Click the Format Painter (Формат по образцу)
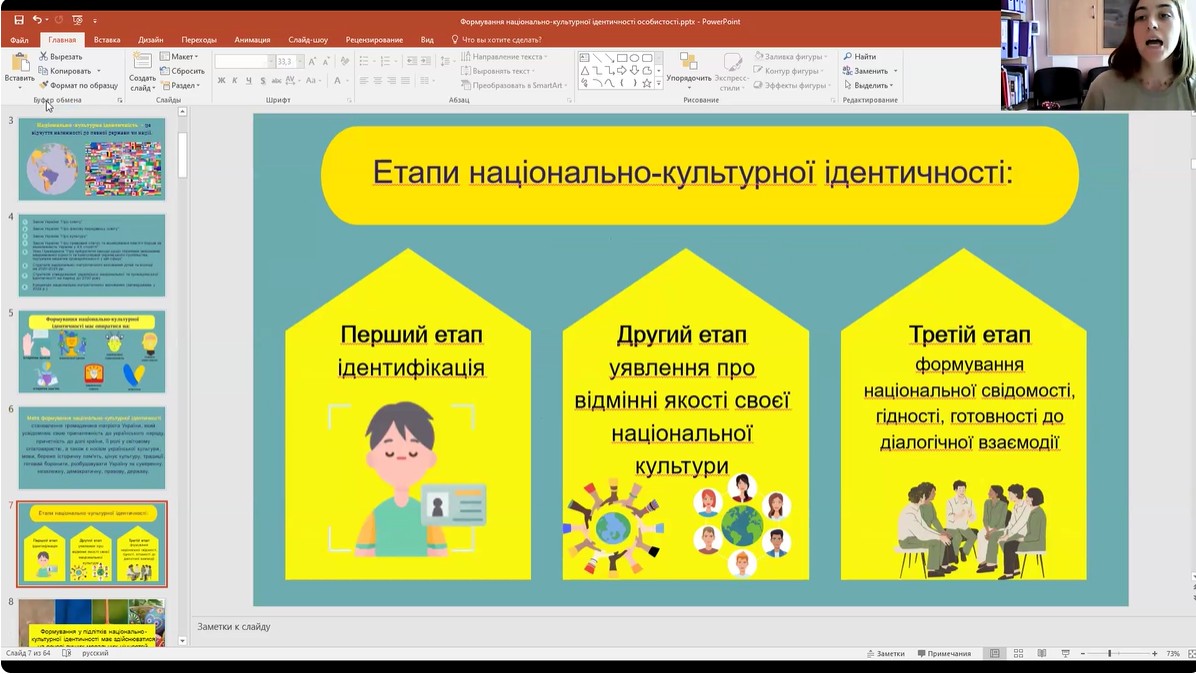The width and height of the screenshot is (1196, 674). click(79, 85)
